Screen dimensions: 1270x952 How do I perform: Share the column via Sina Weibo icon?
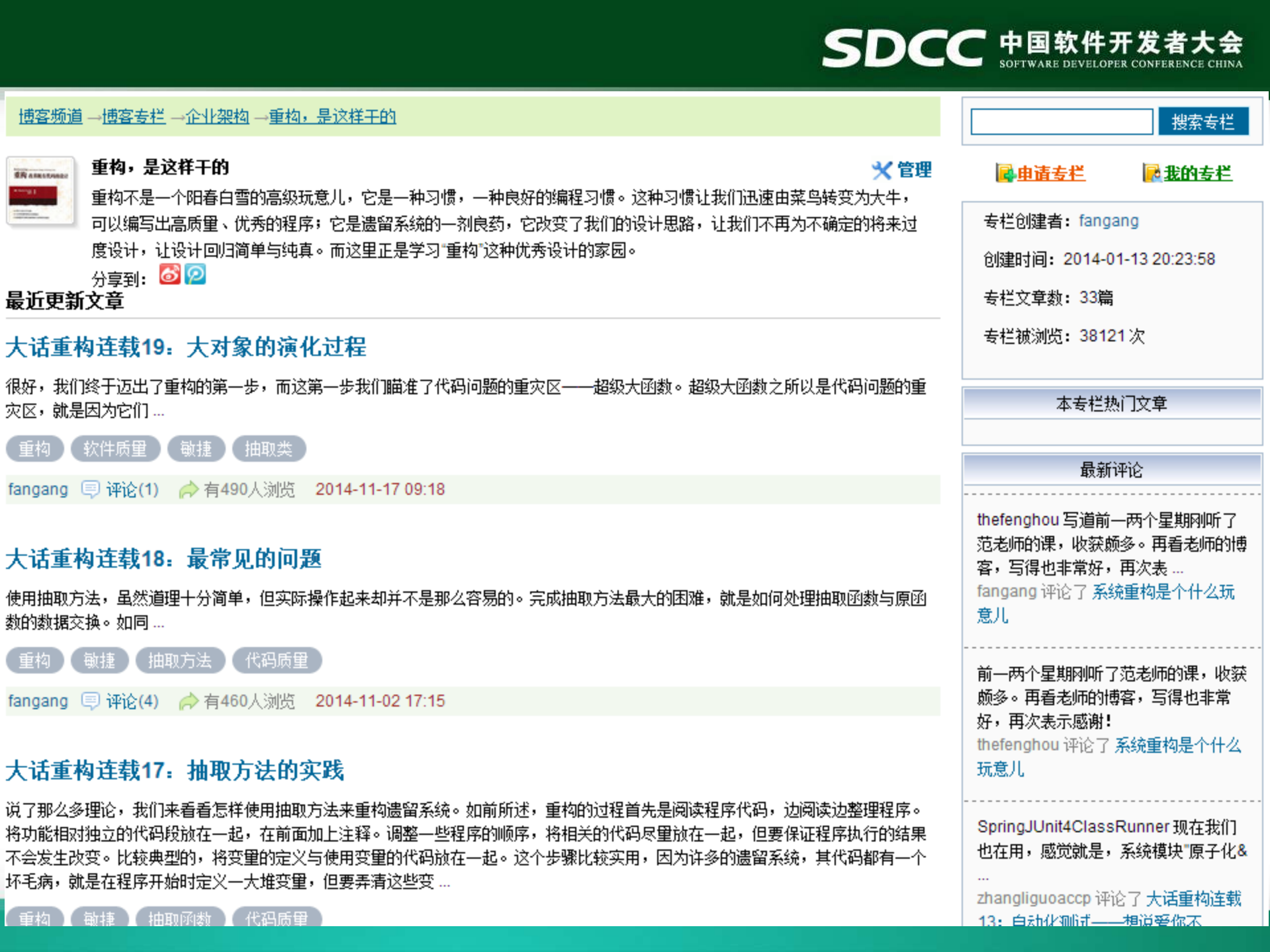pos(170,274)
